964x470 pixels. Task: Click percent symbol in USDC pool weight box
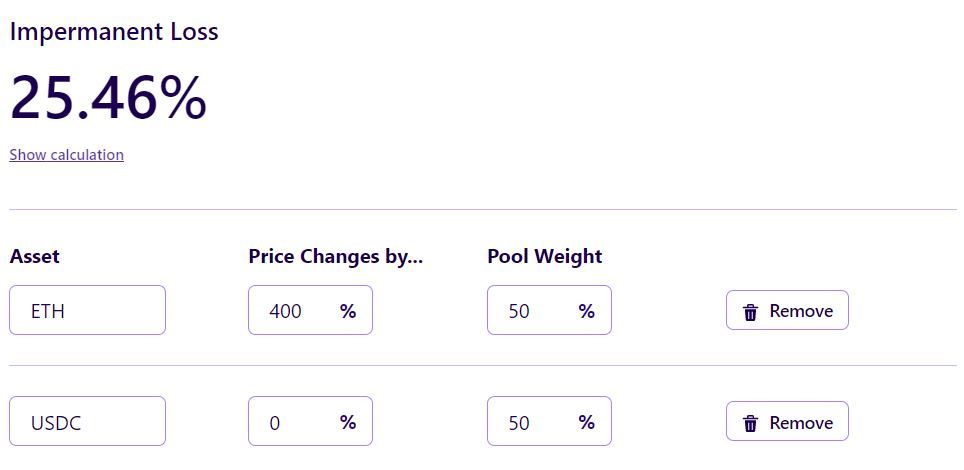[586, 422]
